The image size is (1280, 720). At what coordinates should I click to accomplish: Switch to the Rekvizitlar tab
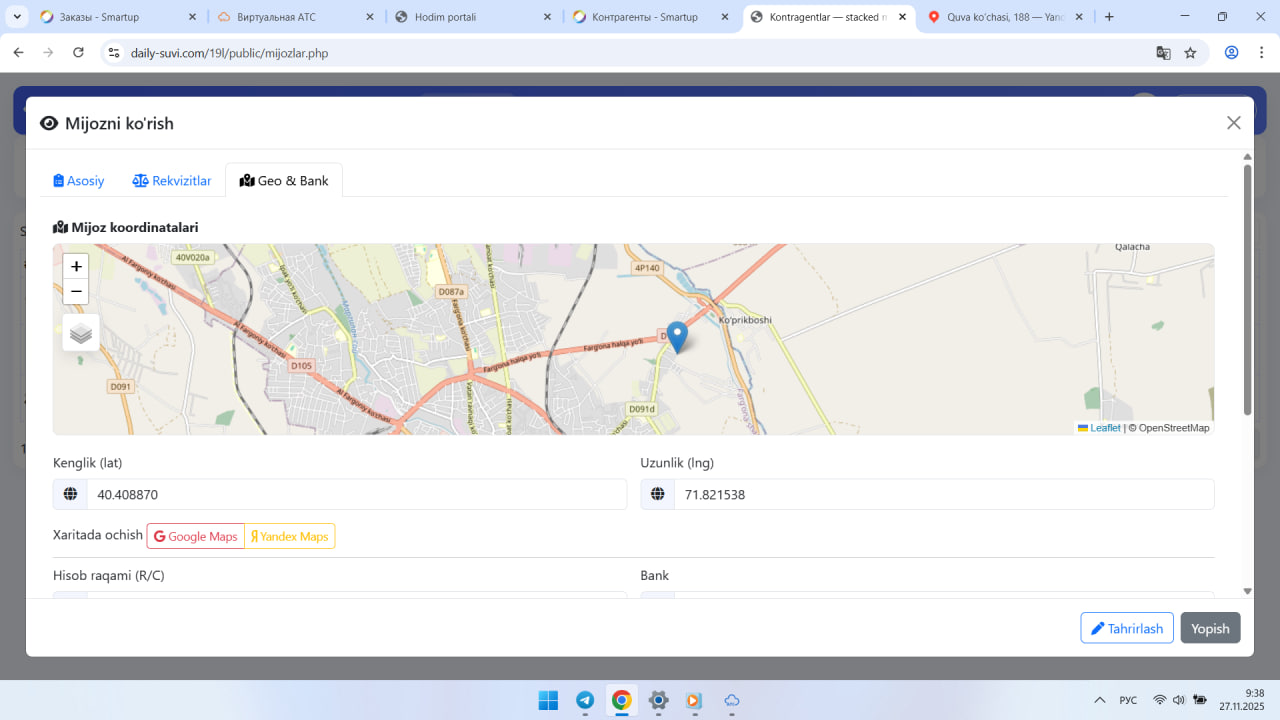(x=172, y=181)
